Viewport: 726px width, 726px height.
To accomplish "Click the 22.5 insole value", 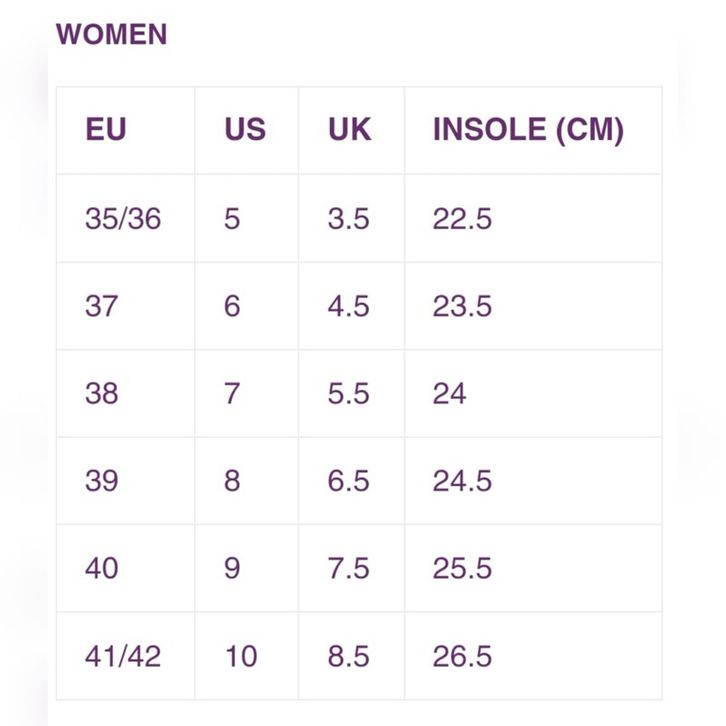I will 462,218.
